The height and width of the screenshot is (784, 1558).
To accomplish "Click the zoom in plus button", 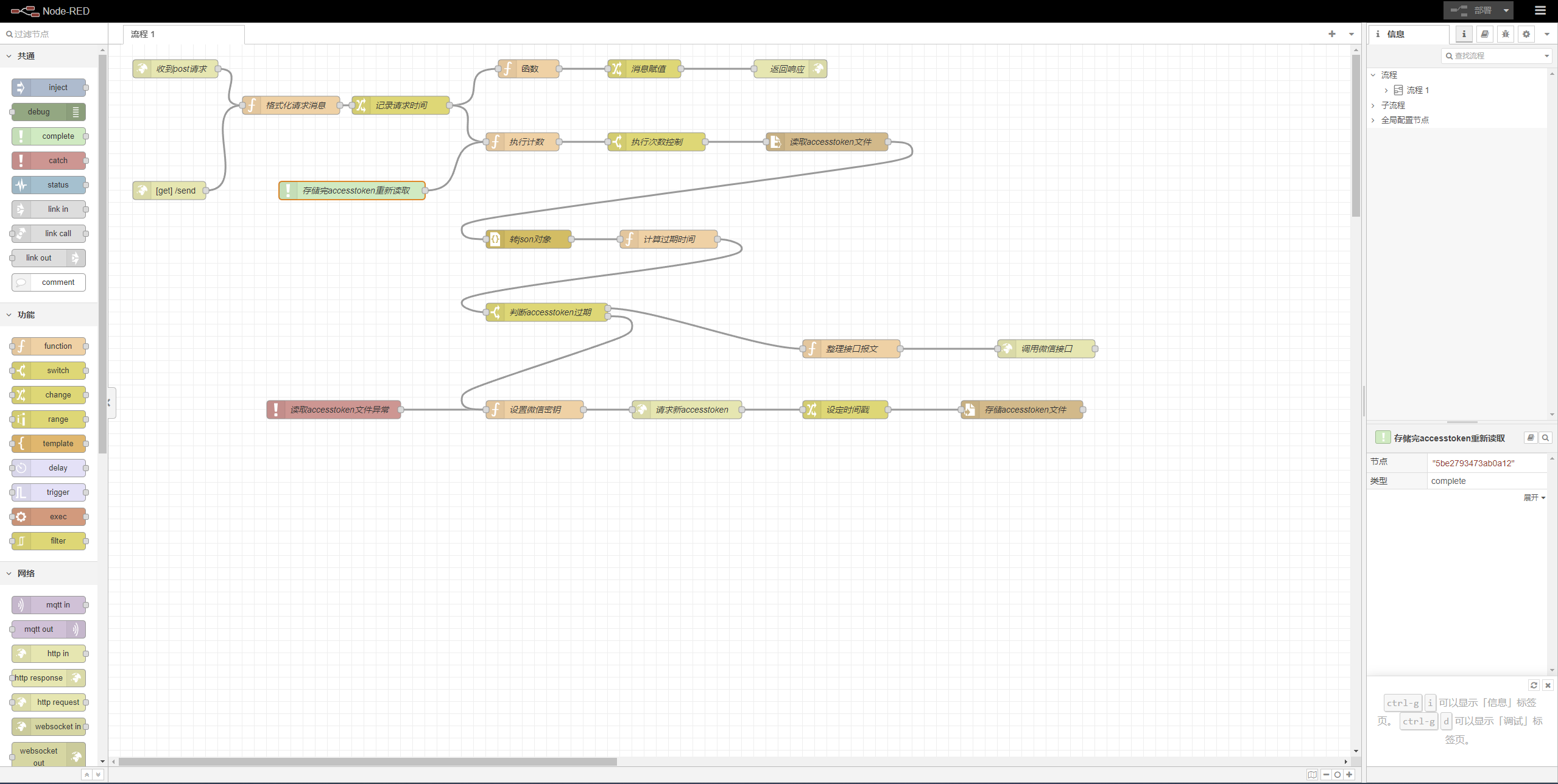I will click(1350, 774).
